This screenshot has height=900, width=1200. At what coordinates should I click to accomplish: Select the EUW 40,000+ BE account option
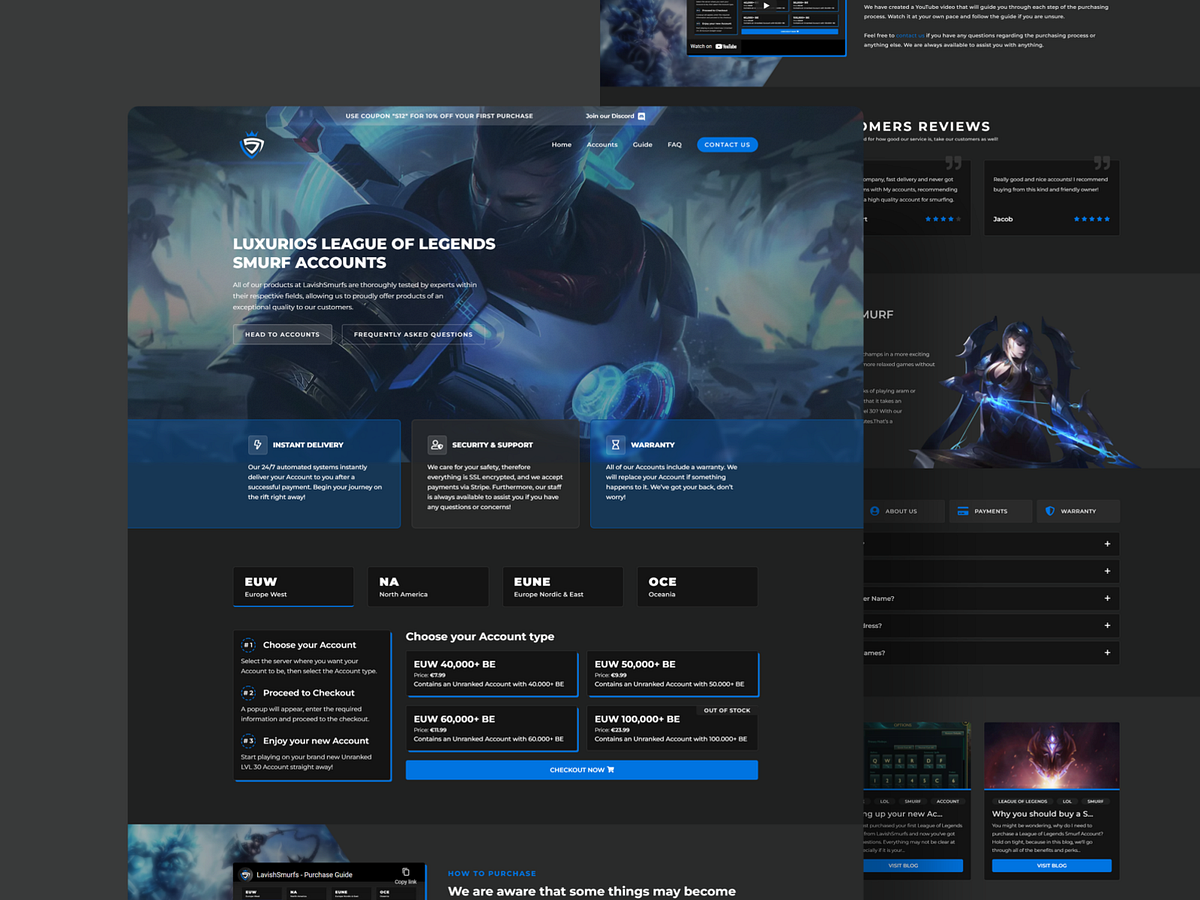tap(491, 674)
